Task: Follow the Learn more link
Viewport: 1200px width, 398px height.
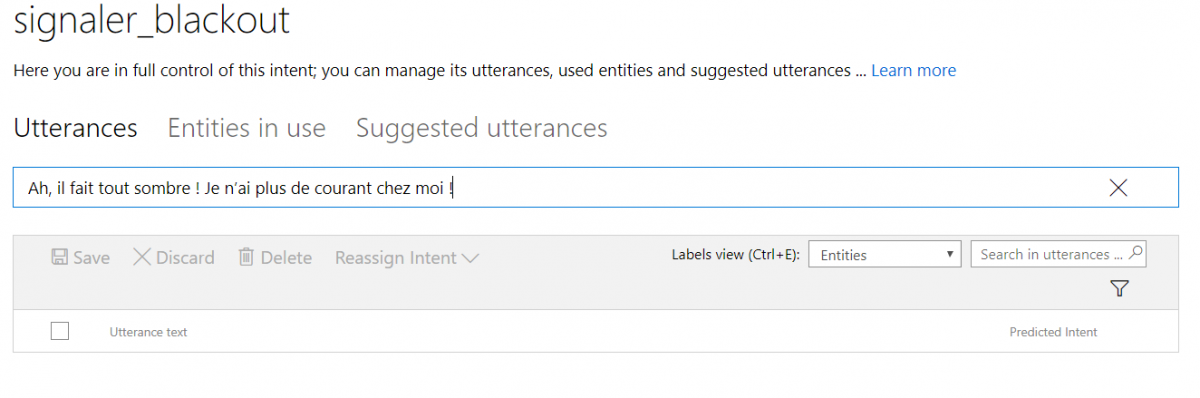Action: coord(914,70)
